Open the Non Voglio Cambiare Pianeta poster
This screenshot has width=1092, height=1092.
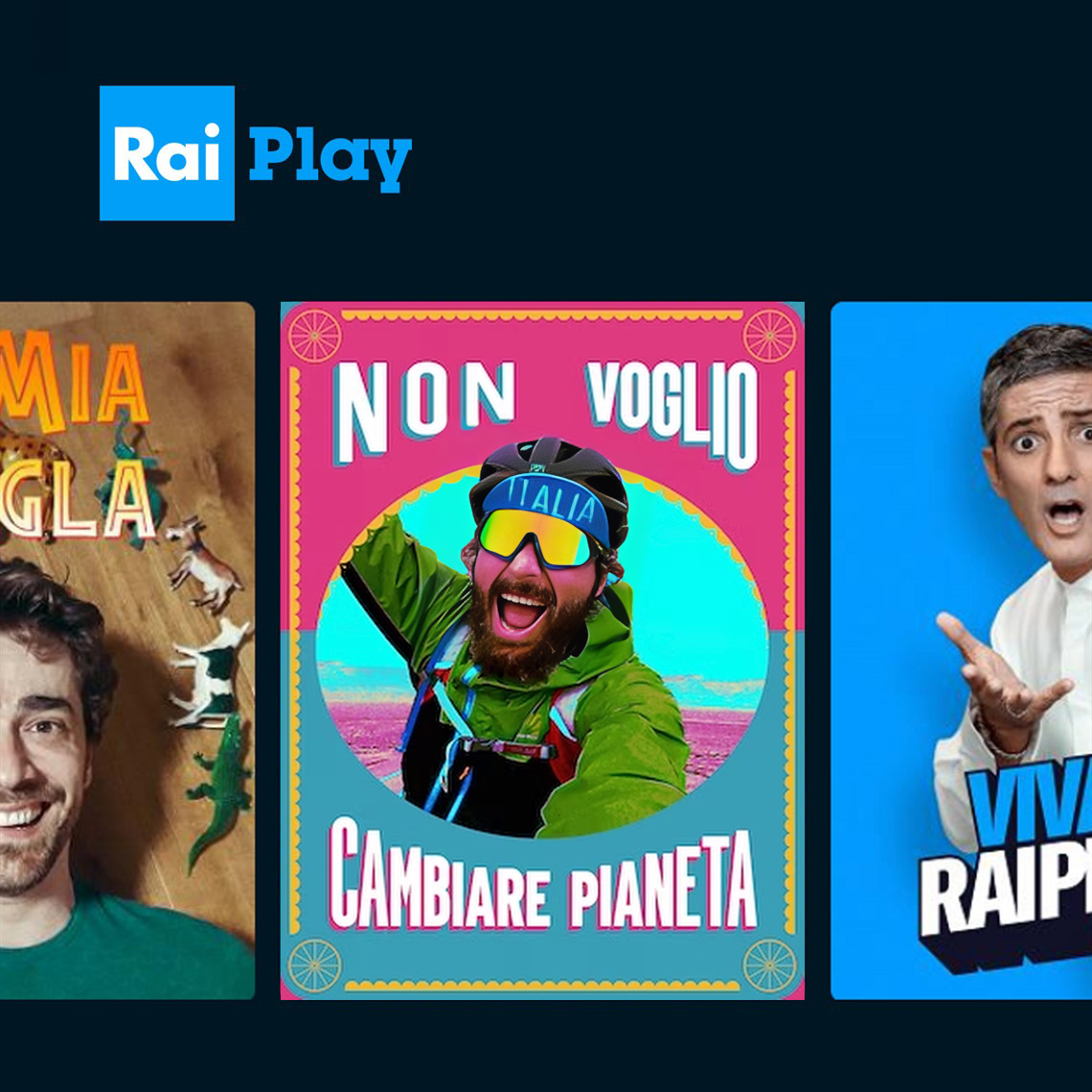point(542,650)
